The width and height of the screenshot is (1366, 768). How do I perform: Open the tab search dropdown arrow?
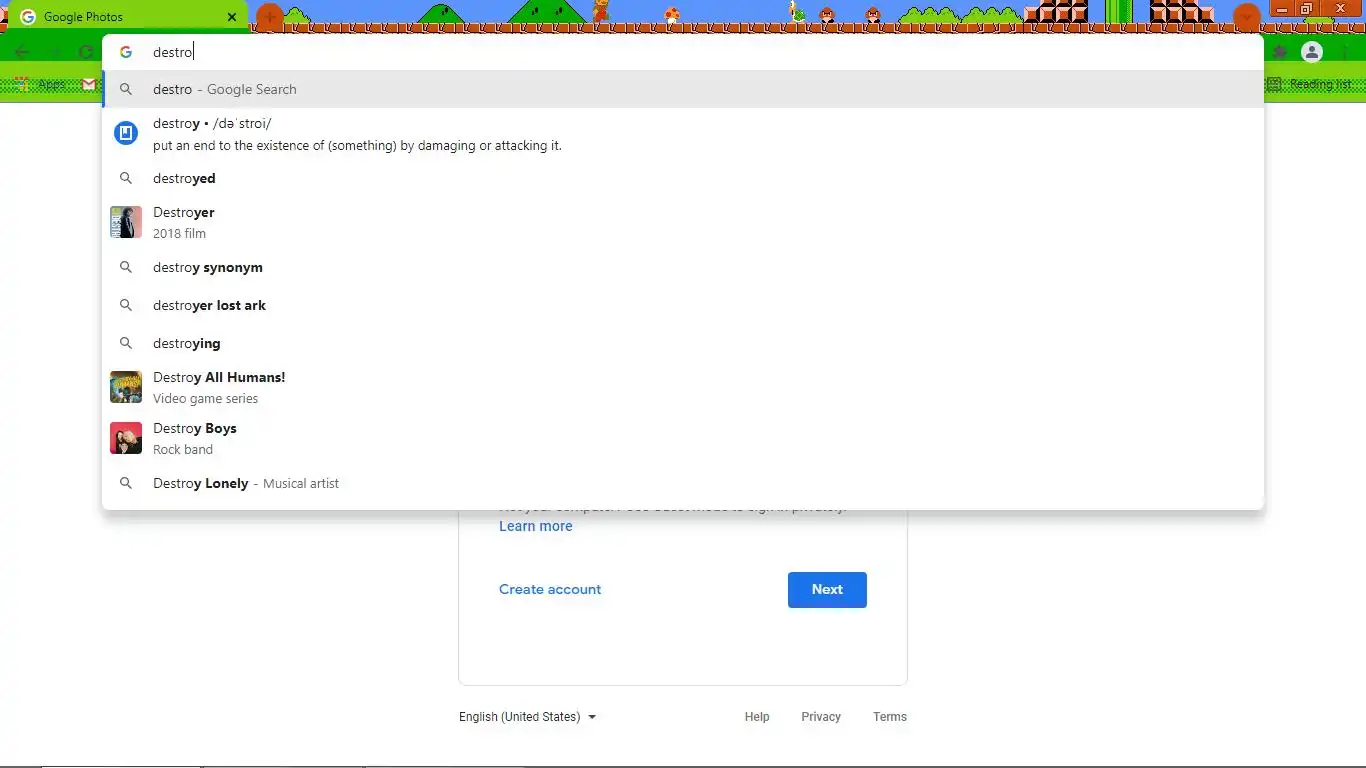[1246, 17]
